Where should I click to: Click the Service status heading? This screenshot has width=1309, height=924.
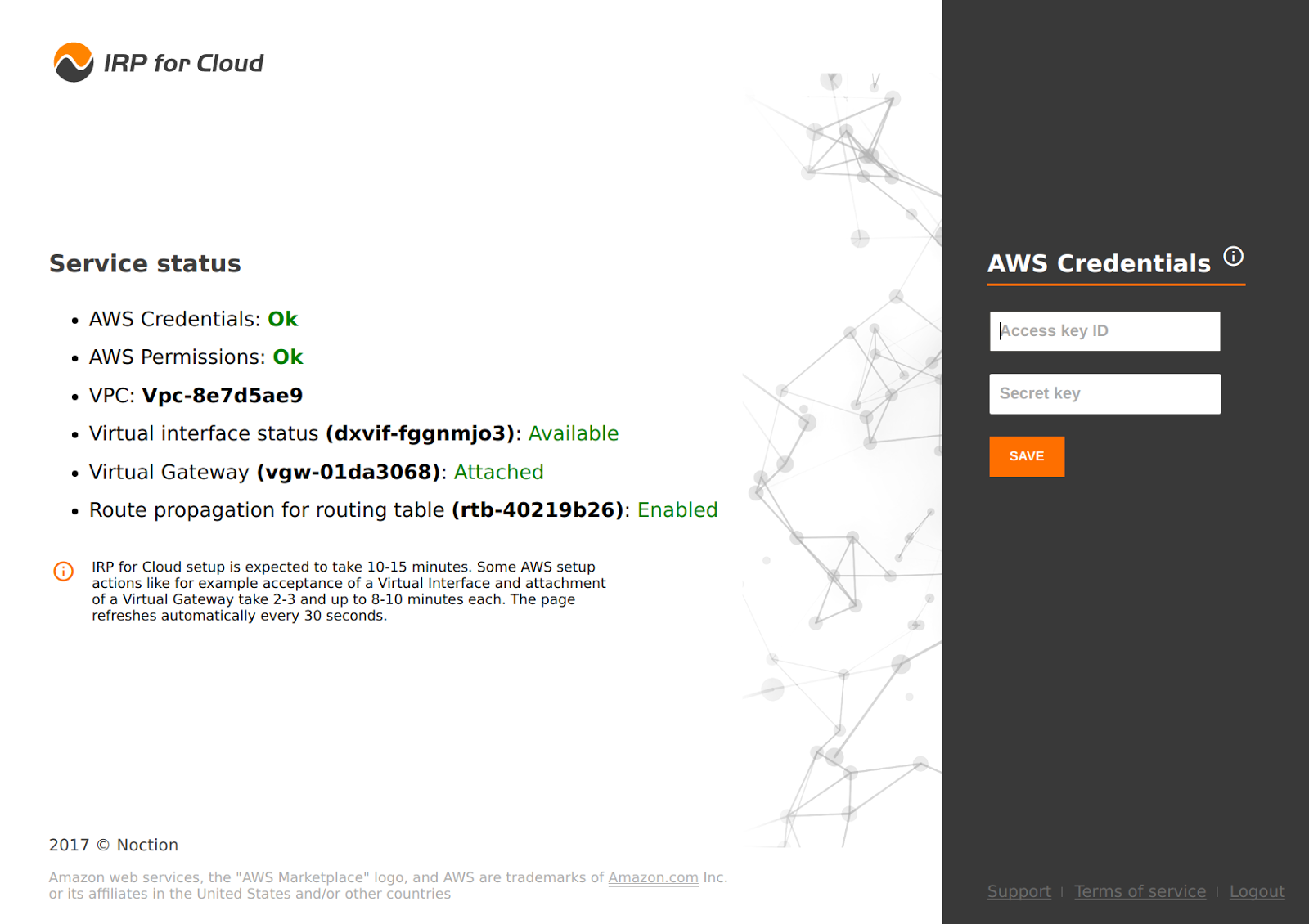[144, 263]
